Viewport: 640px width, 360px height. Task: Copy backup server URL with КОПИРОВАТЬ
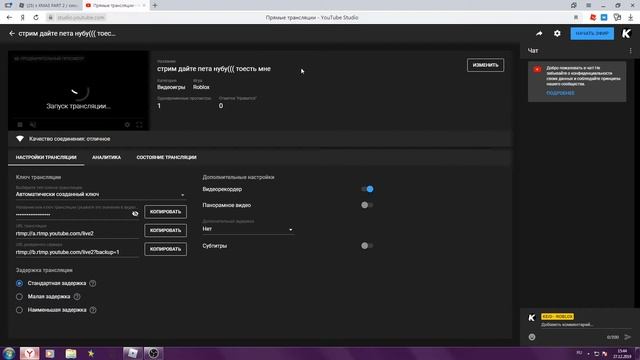click(x=165, y=249)
